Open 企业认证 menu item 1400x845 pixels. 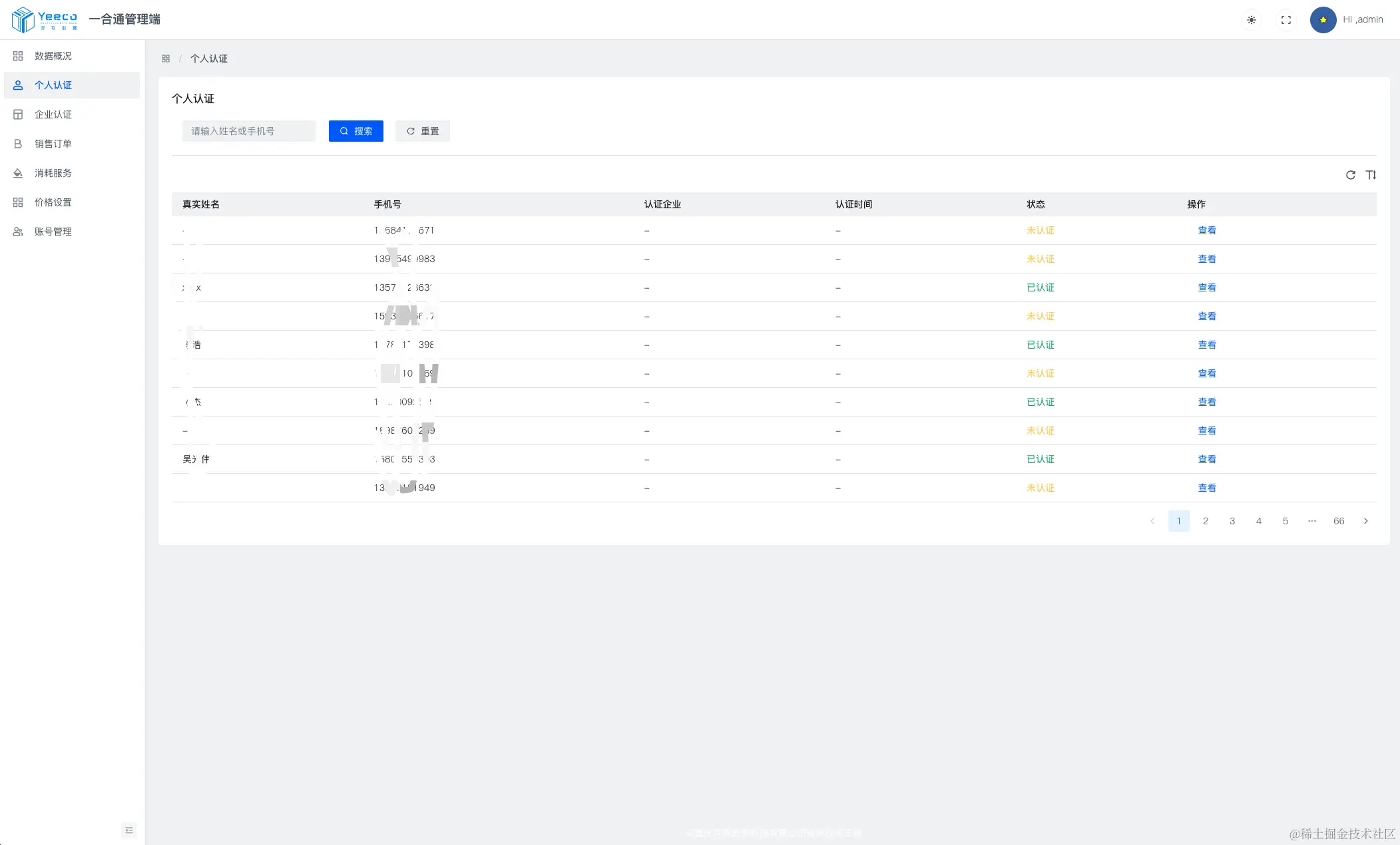coord(53,114)
